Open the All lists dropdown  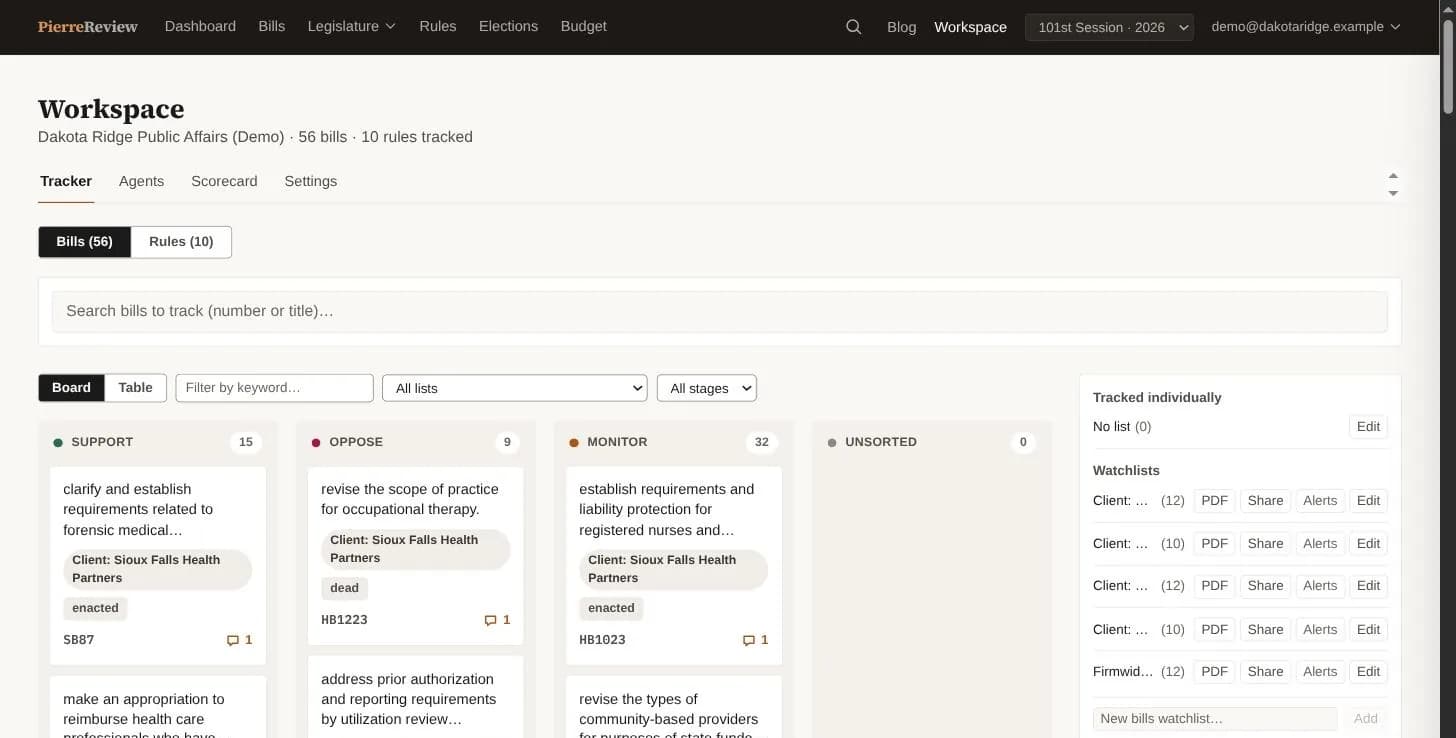pyautogui.click(x=515, y=388)
